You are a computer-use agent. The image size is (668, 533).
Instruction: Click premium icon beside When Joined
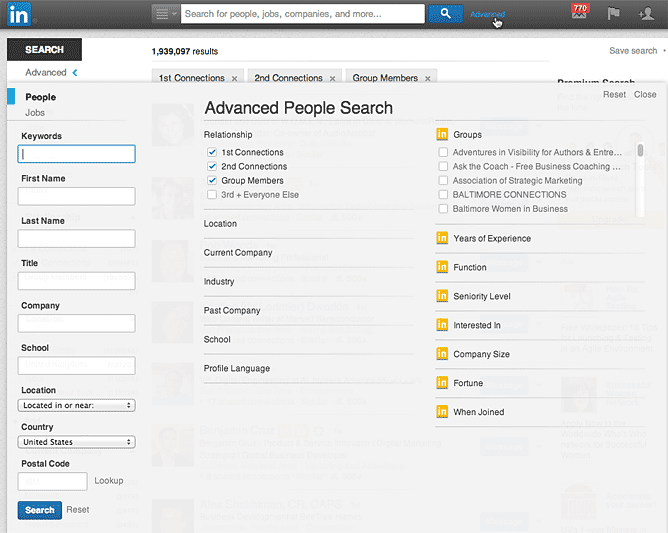click(x=442, y=412)
